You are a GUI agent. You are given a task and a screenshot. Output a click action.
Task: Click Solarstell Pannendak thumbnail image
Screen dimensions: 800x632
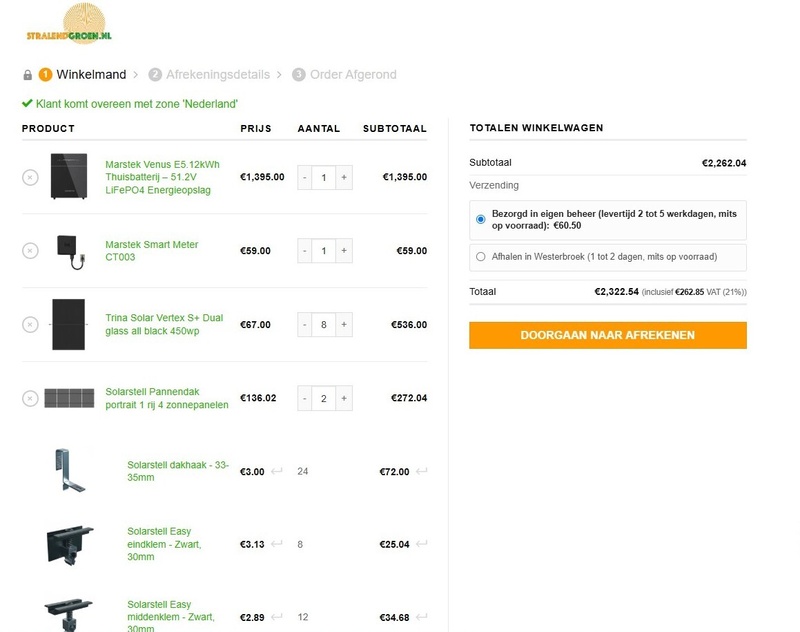pyautogui.click(x=69, y=398)
